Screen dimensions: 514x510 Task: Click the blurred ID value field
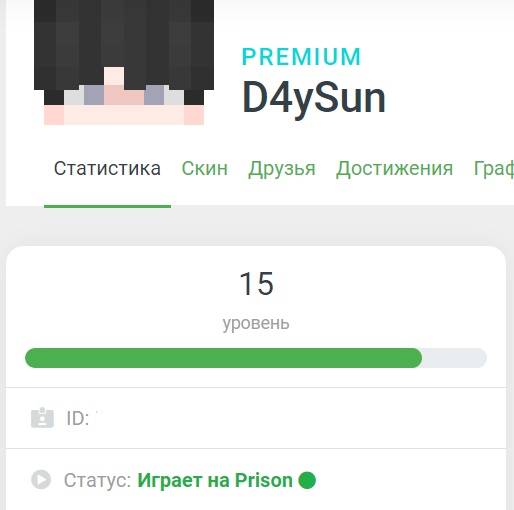click(x=99, y=418)
